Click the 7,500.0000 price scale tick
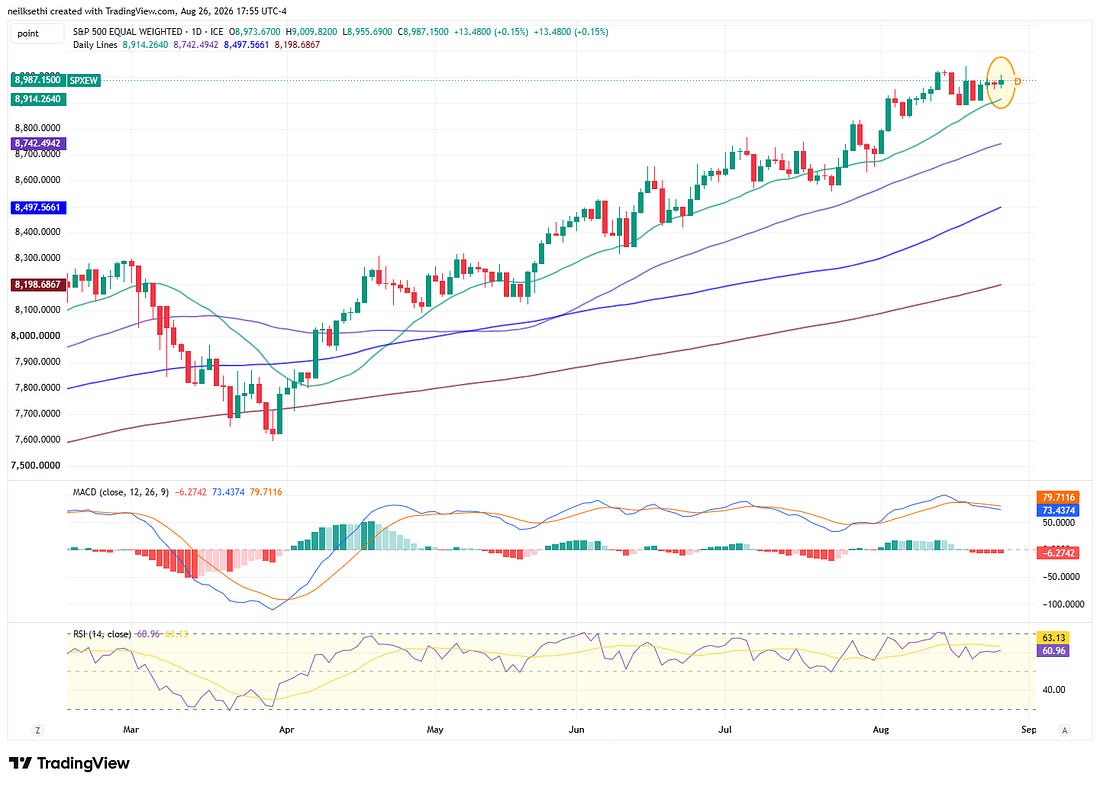Screen dimensions: 1100x786 [x=35, y=466]
